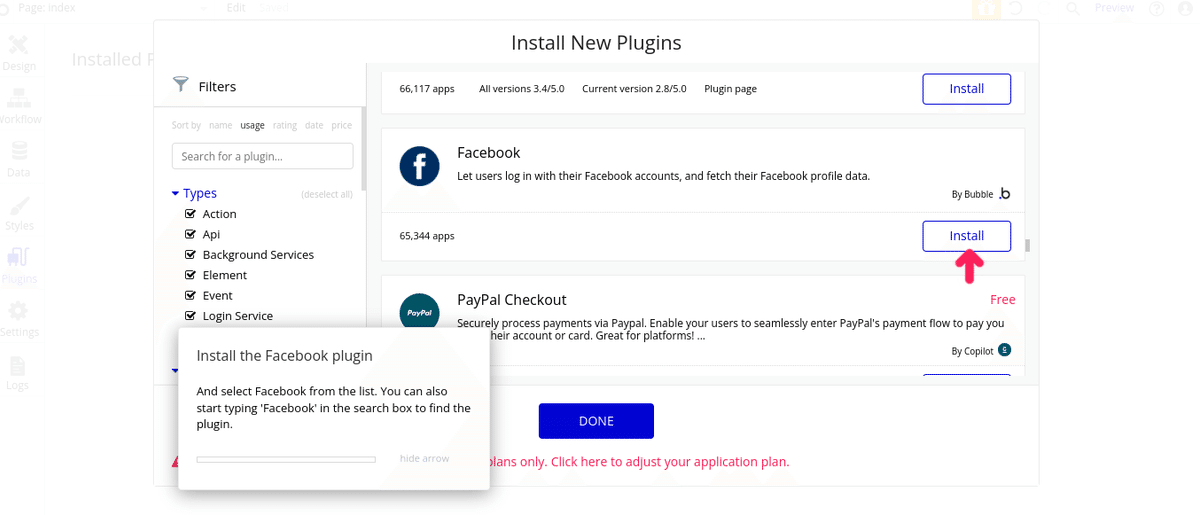Open the Data tab icon
1200x515 pixels.
pos(18,151)
